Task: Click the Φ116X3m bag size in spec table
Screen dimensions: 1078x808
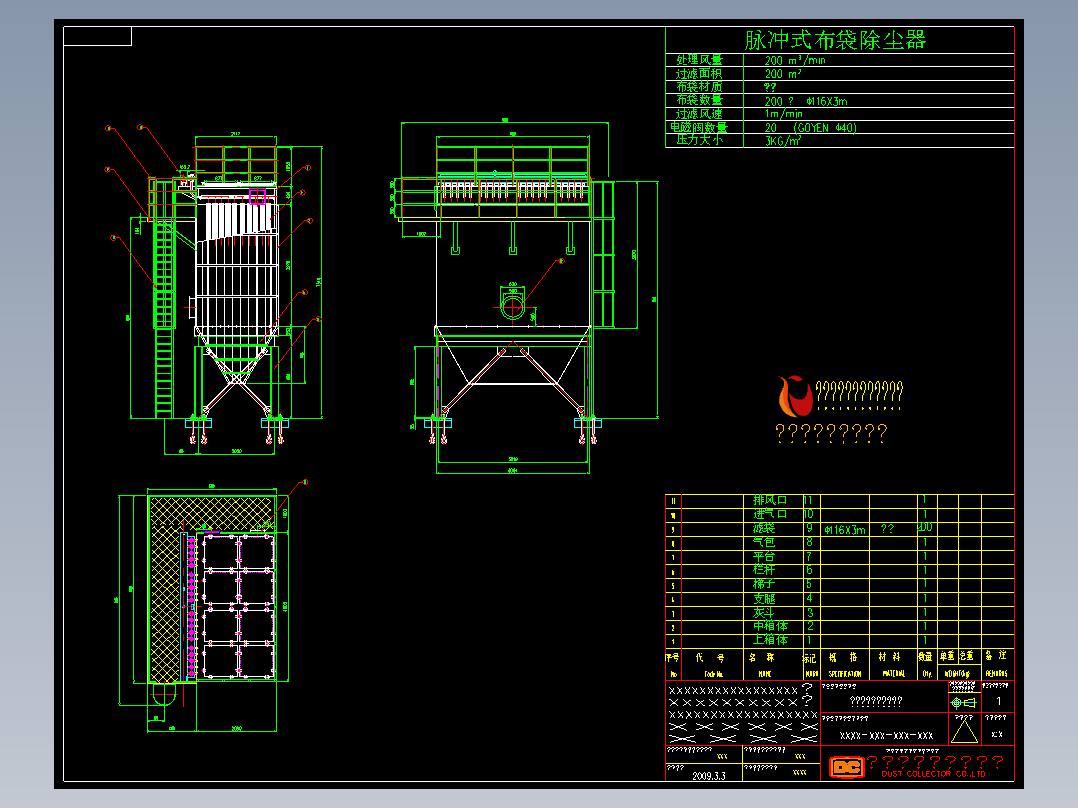Action: tap(827, 101)
